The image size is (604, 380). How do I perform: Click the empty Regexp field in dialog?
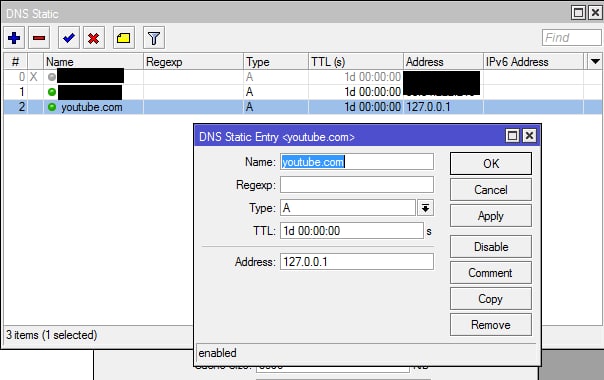(357, 185)
